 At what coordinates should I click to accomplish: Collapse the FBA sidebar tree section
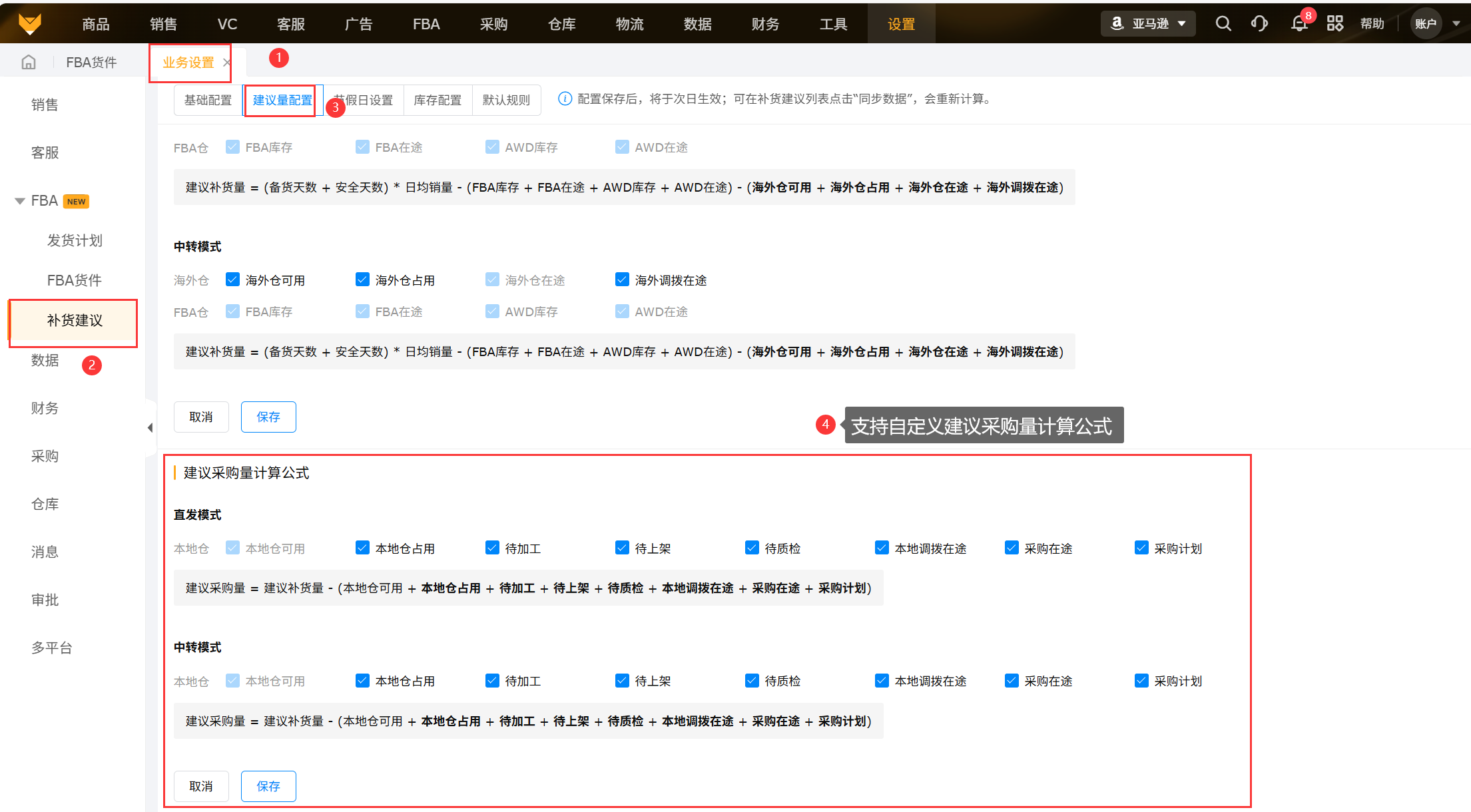(20, 201)
